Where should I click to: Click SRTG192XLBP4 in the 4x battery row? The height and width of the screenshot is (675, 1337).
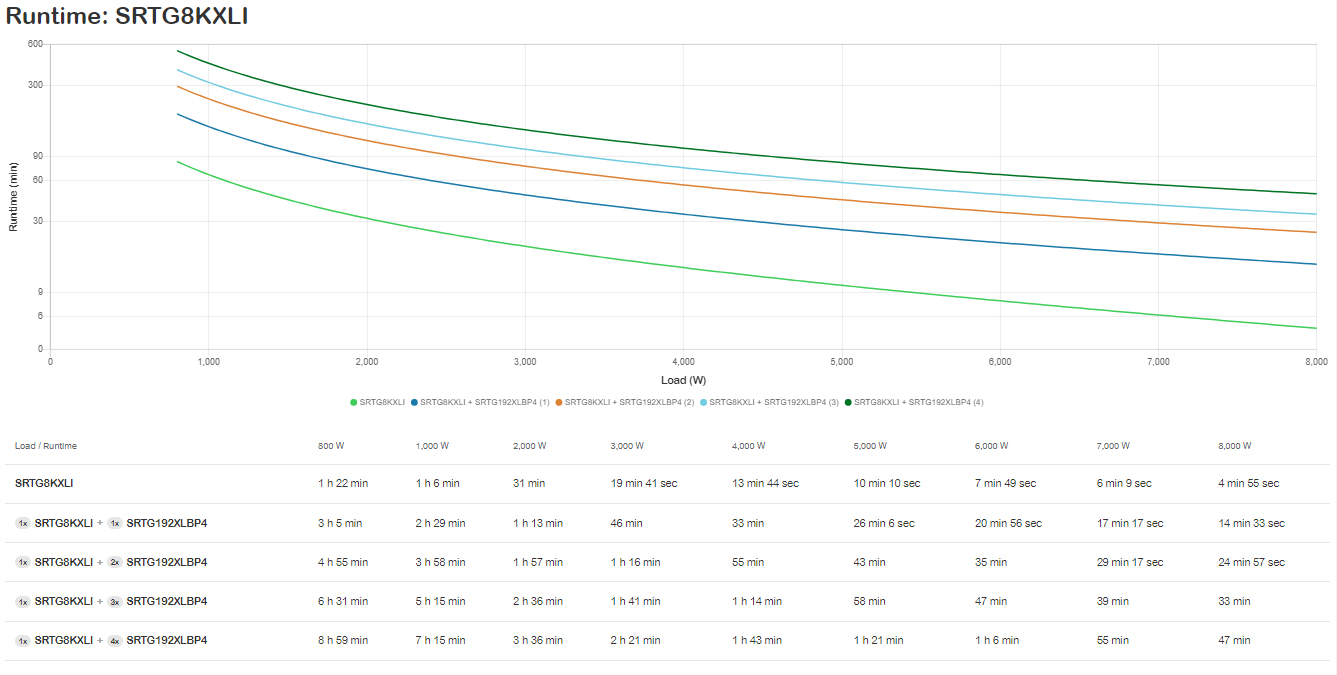167,640
